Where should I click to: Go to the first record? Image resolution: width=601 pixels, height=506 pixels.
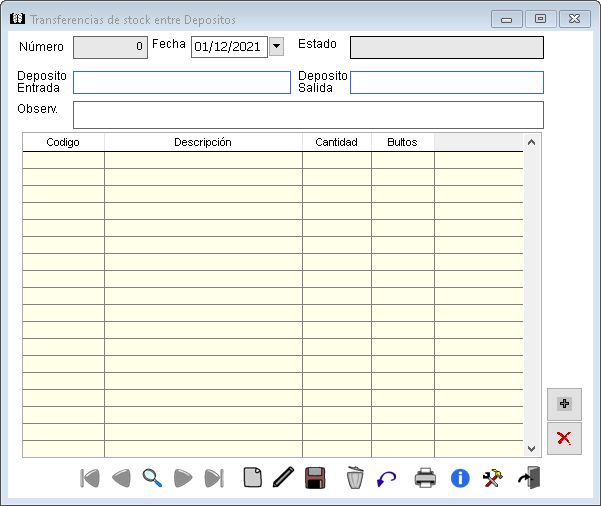point(90,478)
